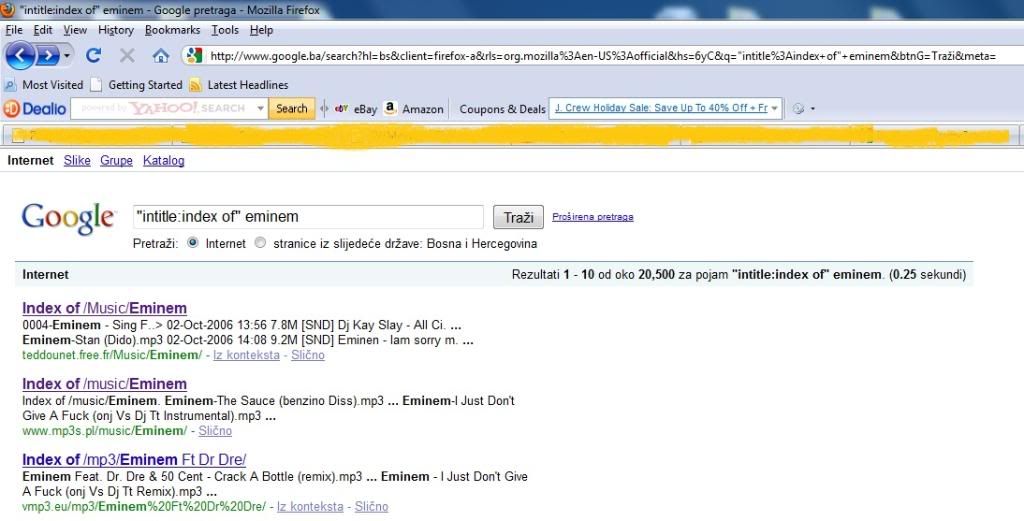Open the File menu
The height and width of the screenshot is (521, 1024).
14,30
